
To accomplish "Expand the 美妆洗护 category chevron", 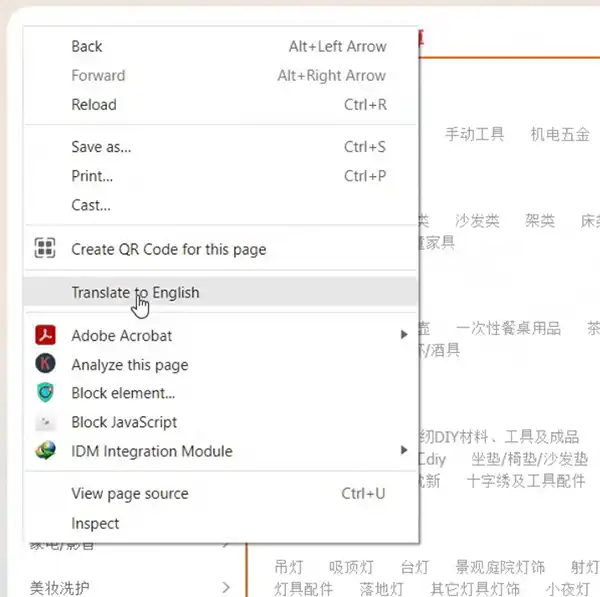I will [x=226, y=587].
